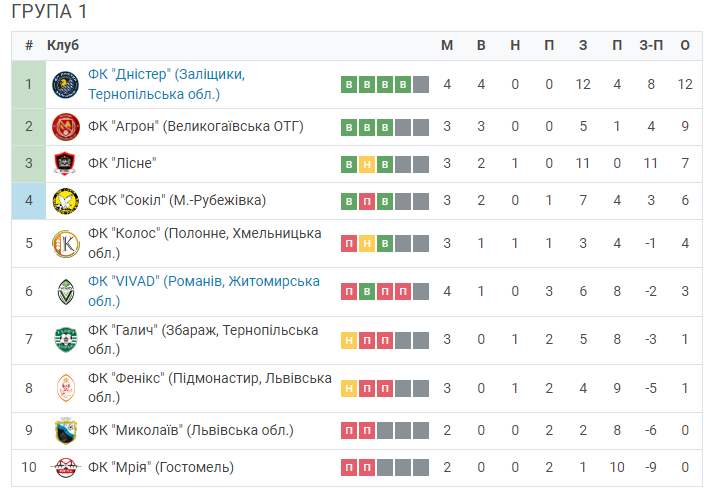Click the Миколаїв club crest
Viewport: 710px width, 494px height.
tap(66, 431)
